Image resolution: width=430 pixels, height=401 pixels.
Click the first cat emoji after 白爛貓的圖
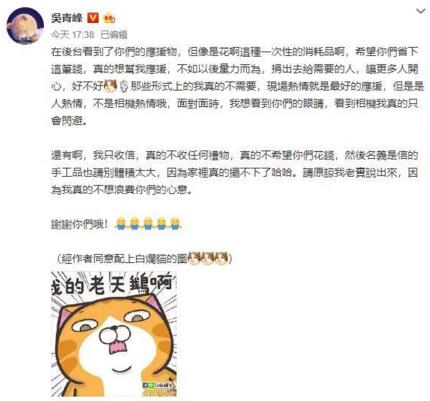coord(194,258)
